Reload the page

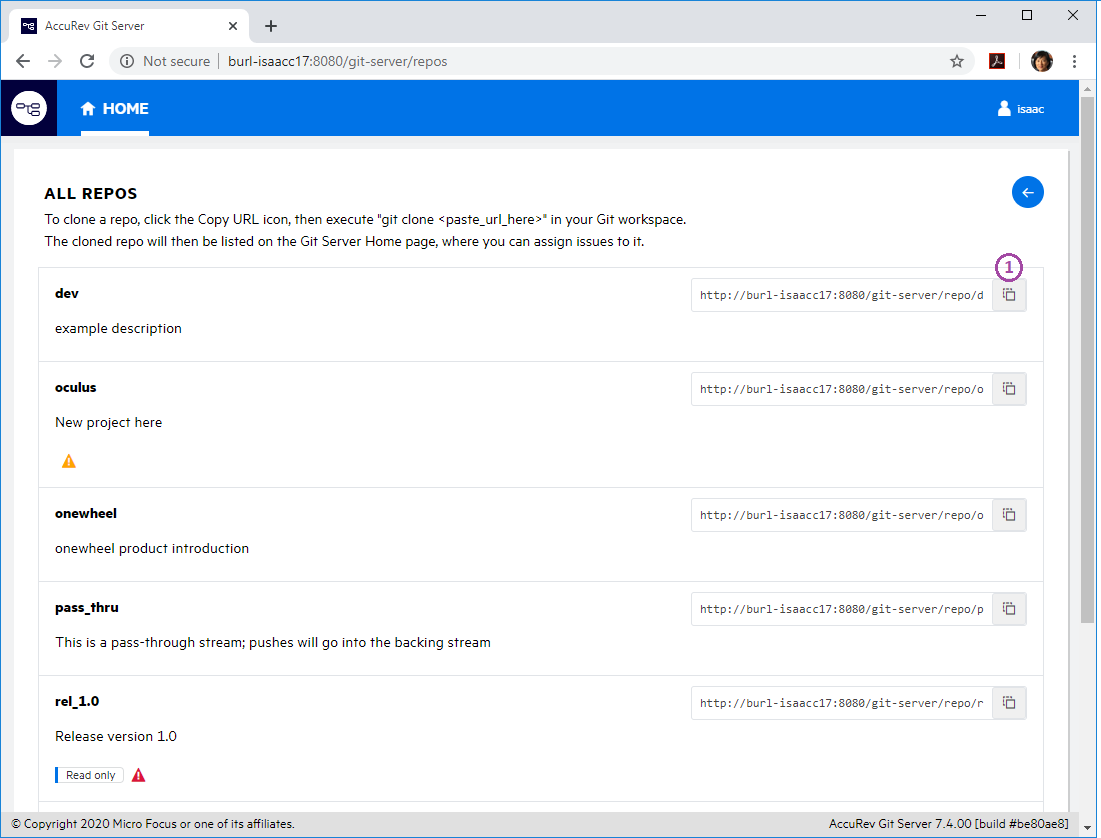click(x=87, y=61)
